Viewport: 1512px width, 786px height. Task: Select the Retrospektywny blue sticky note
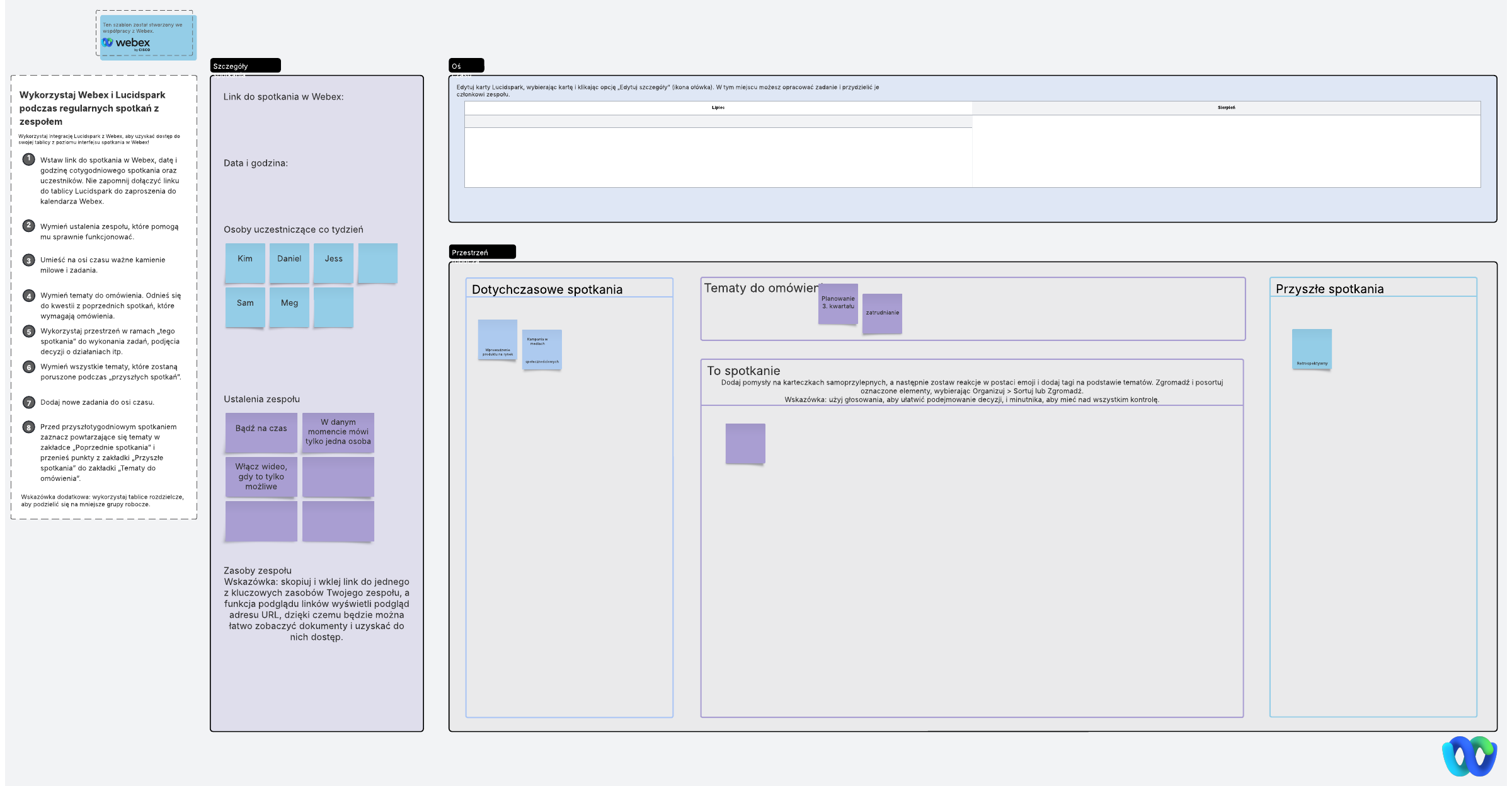(1312, 349)
